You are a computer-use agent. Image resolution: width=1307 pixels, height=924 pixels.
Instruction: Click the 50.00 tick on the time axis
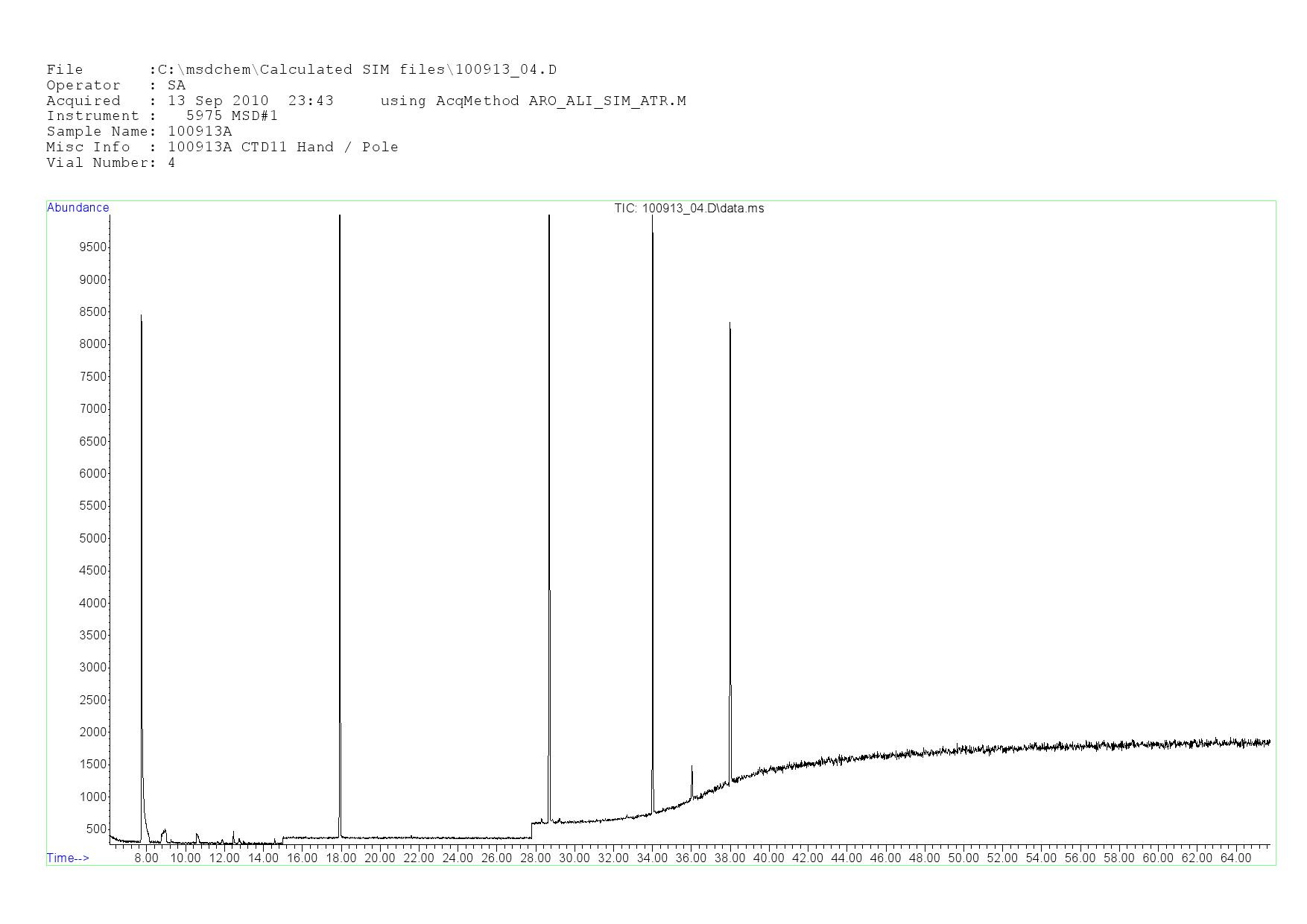click(x=963, y=858)
